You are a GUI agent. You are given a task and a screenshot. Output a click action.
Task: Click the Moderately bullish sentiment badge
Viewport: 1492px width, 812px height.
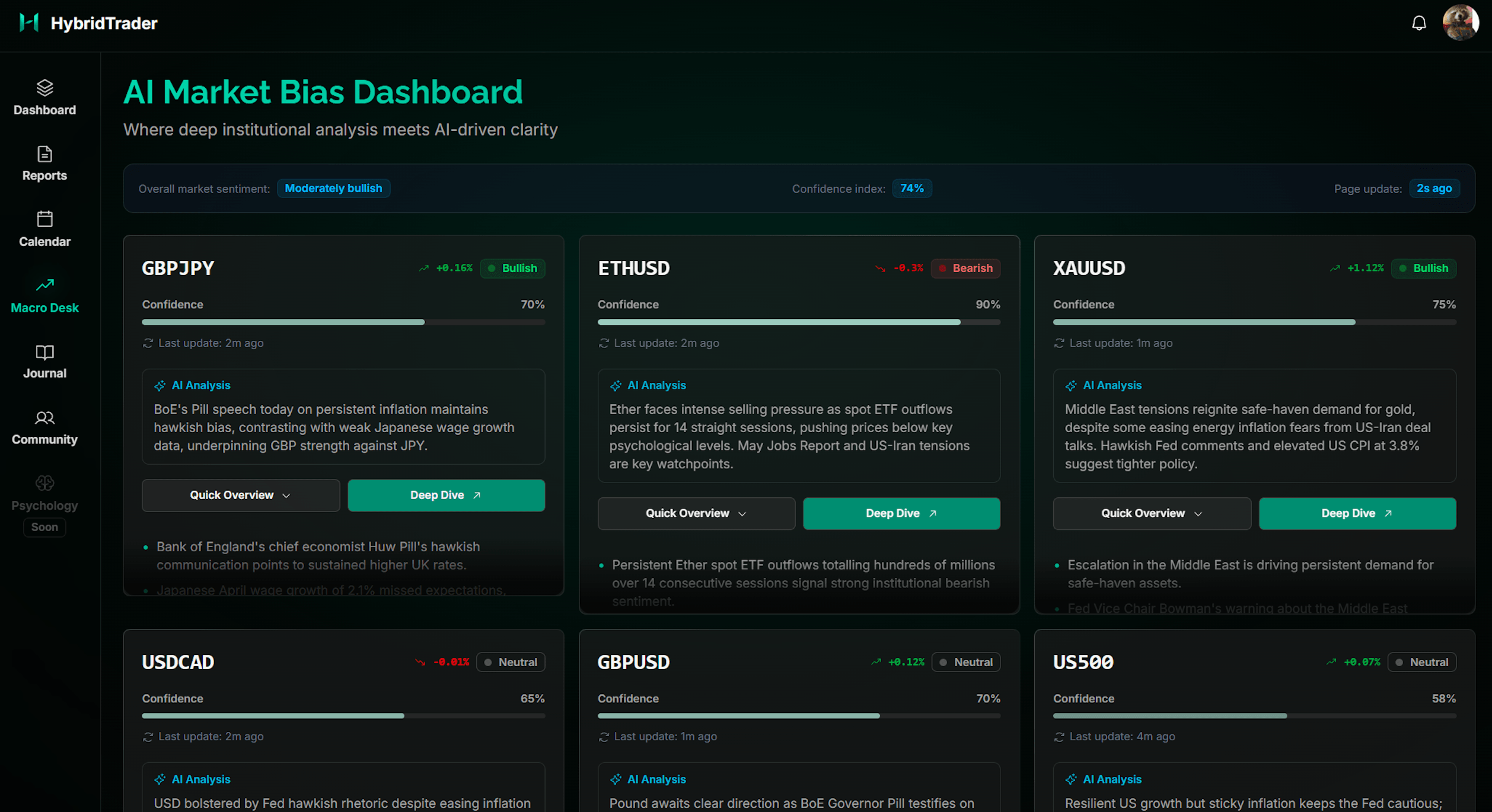(333, 188)
